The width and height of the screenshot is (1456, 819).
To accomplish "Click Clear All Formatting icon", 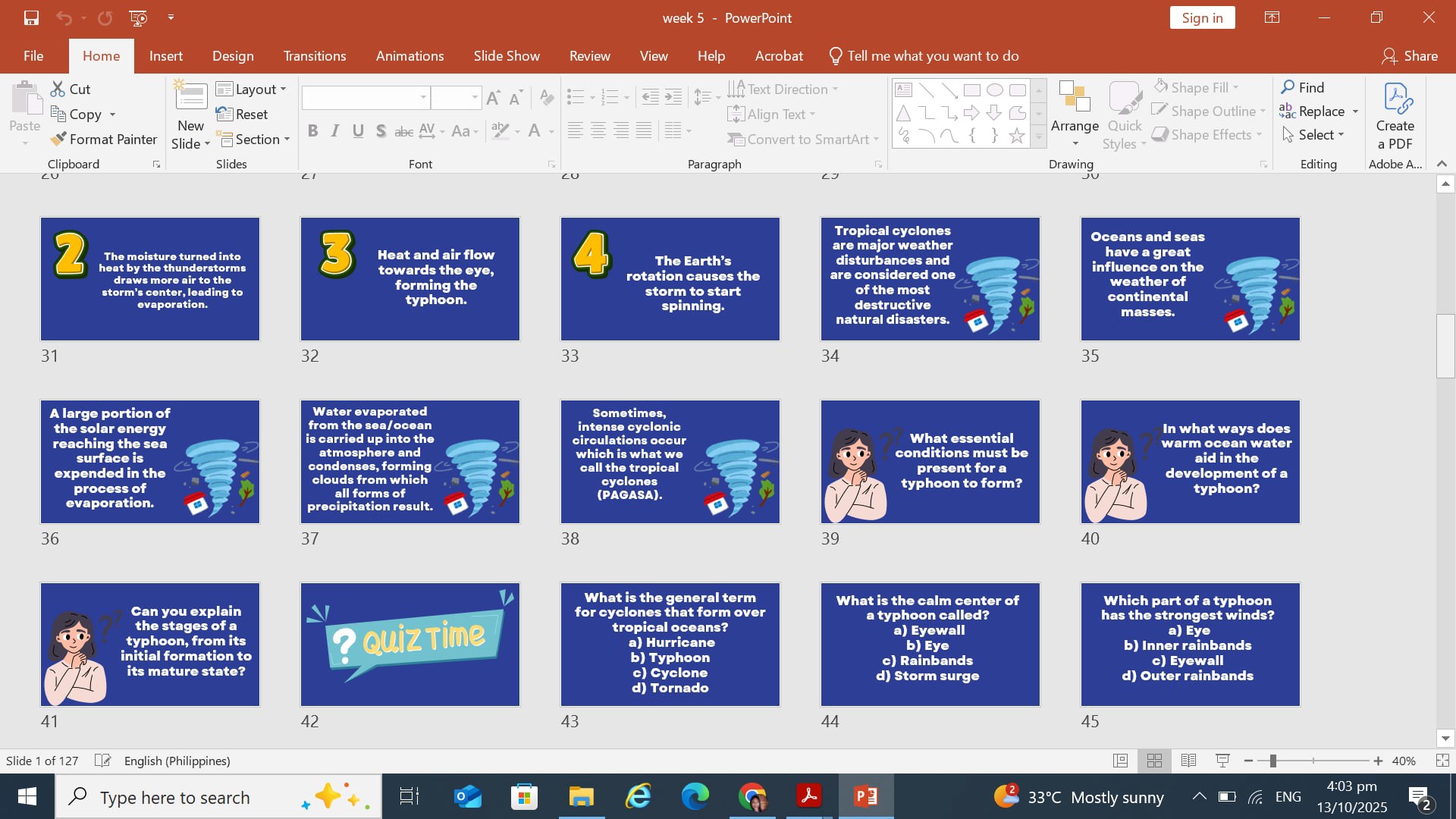I will pos(546,97).
